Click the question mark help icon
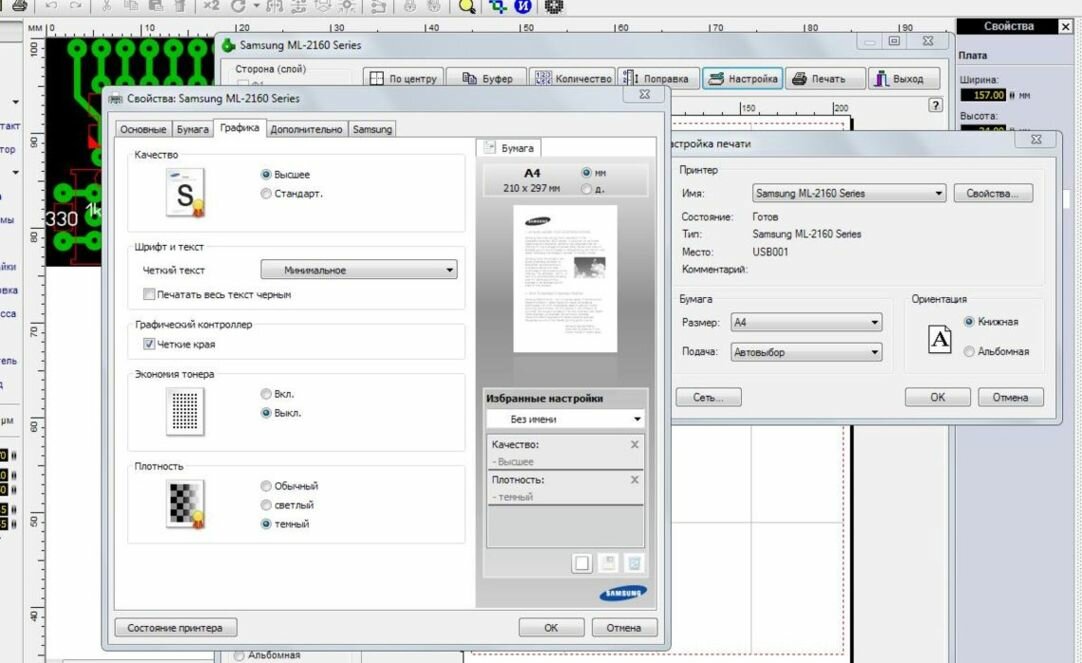This screenshot has height=663, width=1082. tap(935, 105)
